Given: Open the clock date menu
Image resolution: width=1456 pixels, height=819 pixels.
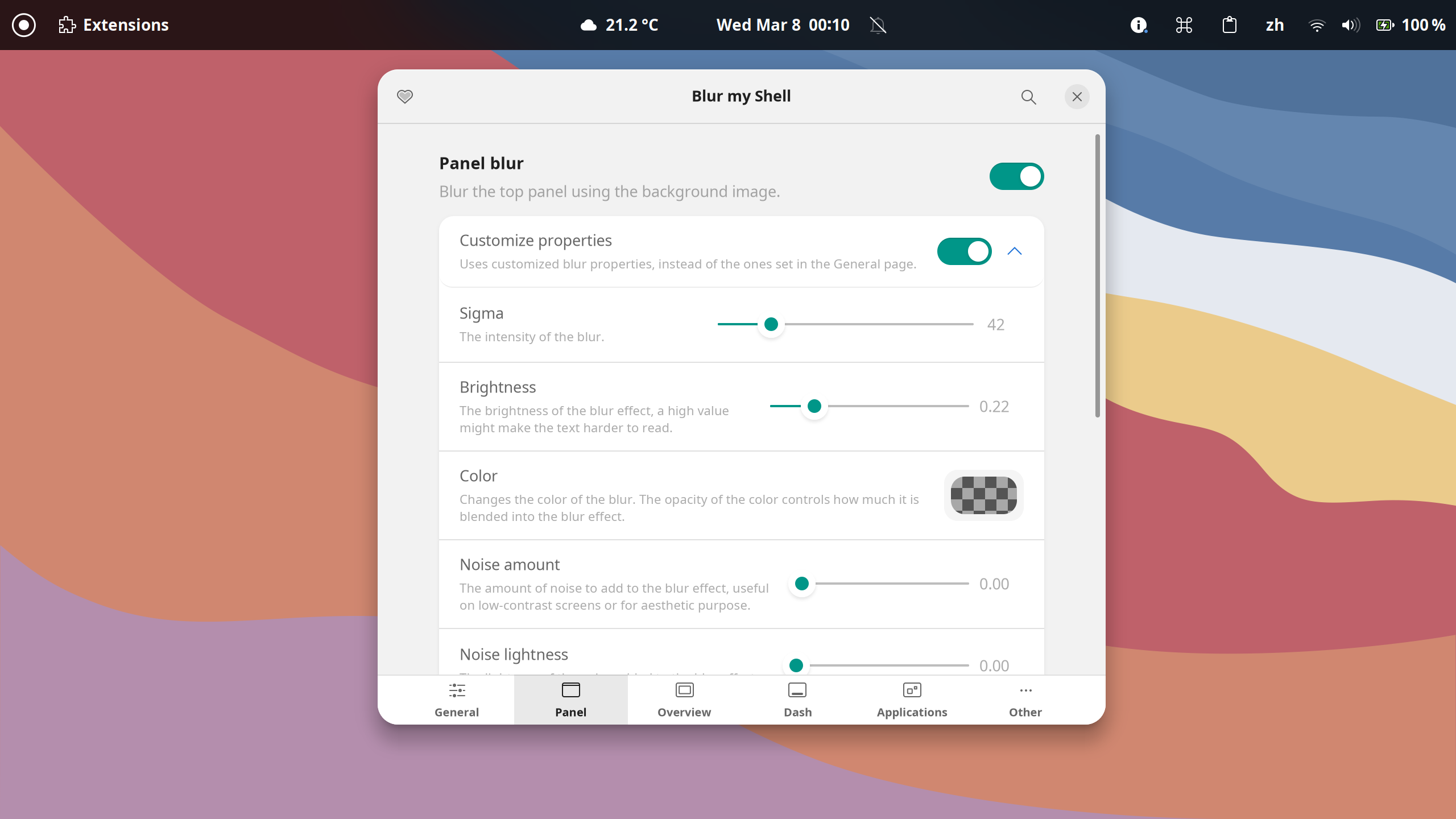Looking at the screenshot, I should pos(783,25).
